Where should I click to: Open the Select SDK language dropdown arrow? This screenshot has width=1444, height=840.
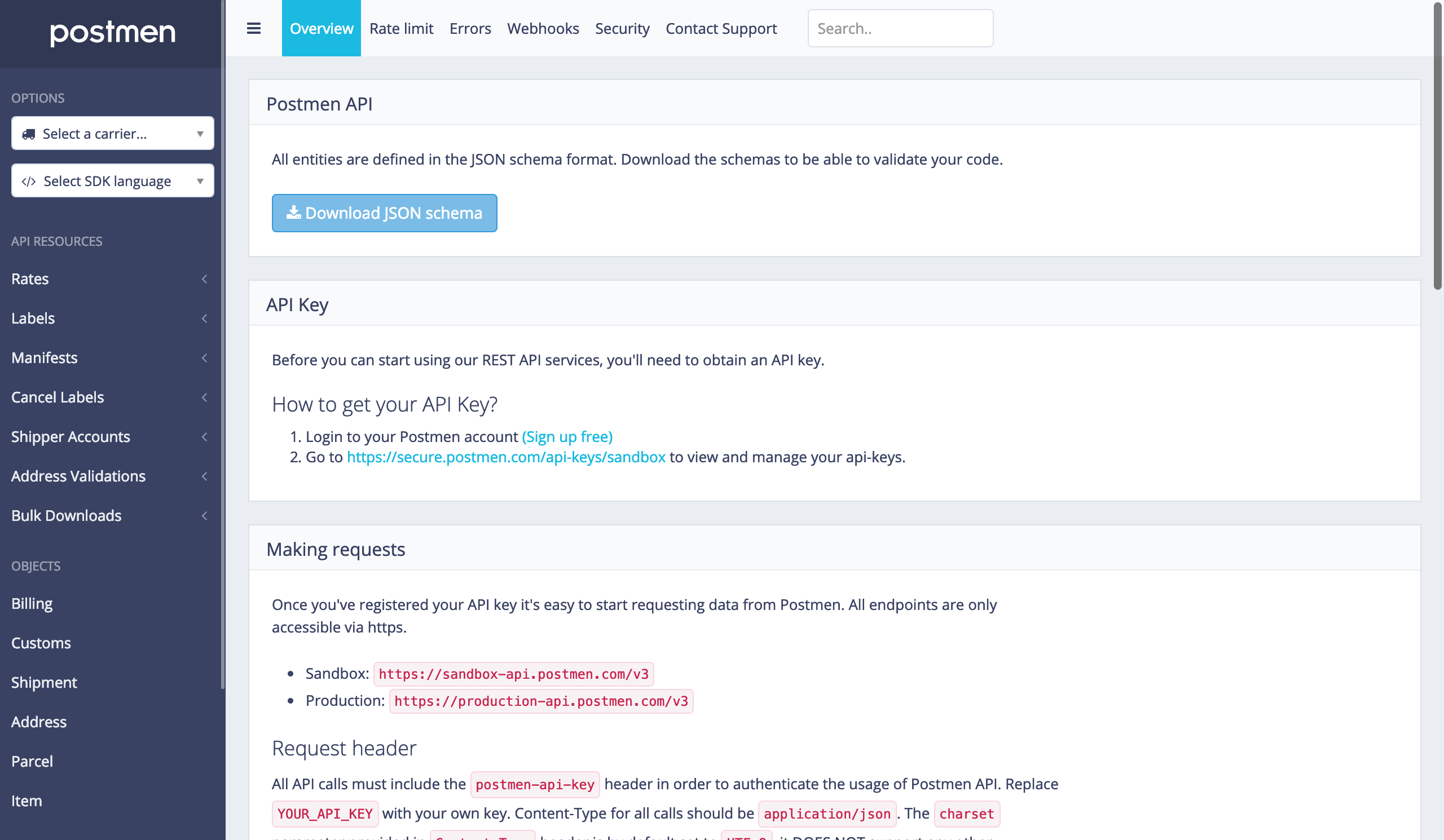200,182
